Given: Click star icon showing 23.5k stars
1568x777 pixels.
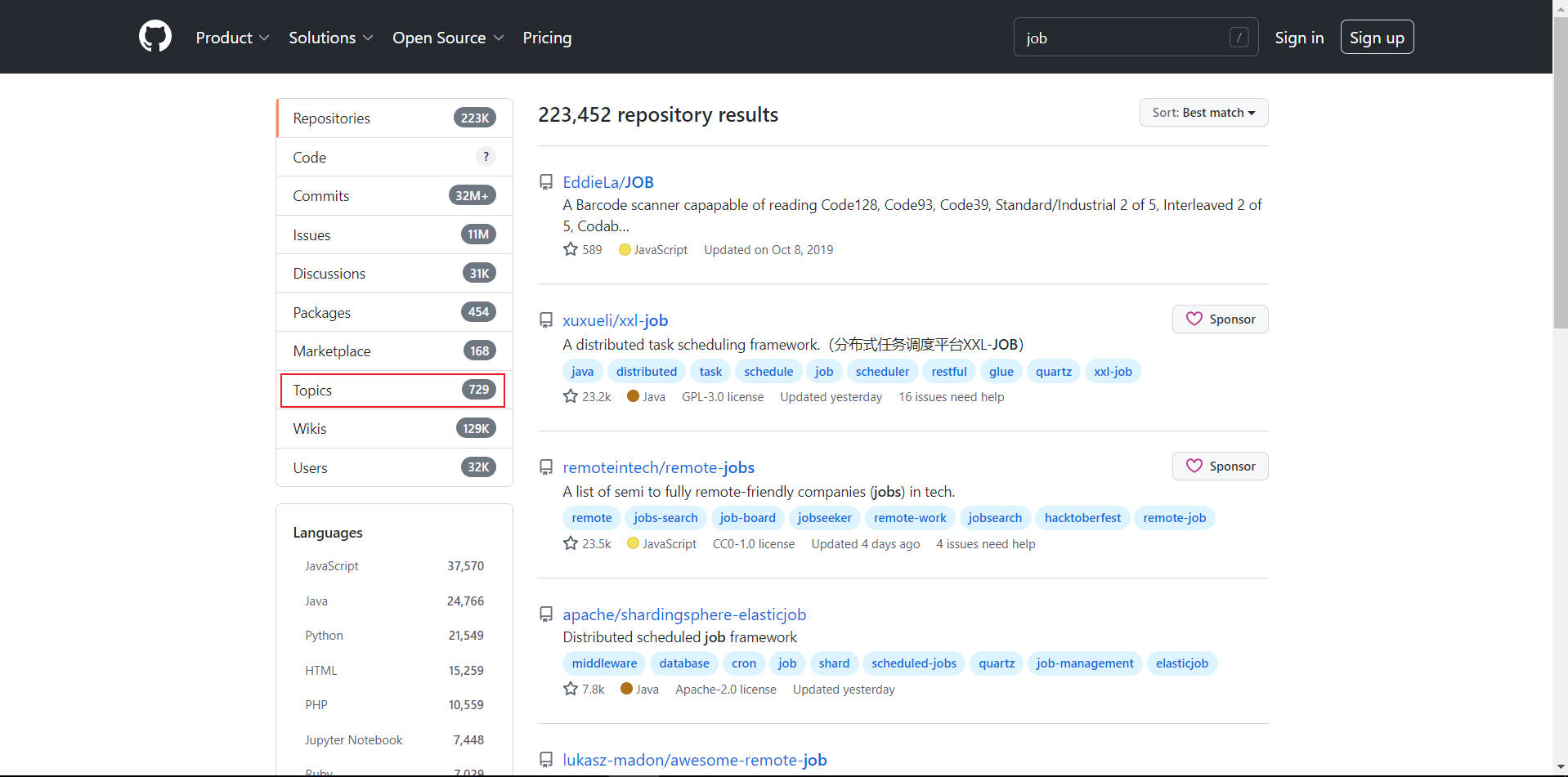Looking at the screenshot, I should pos(571,543).
